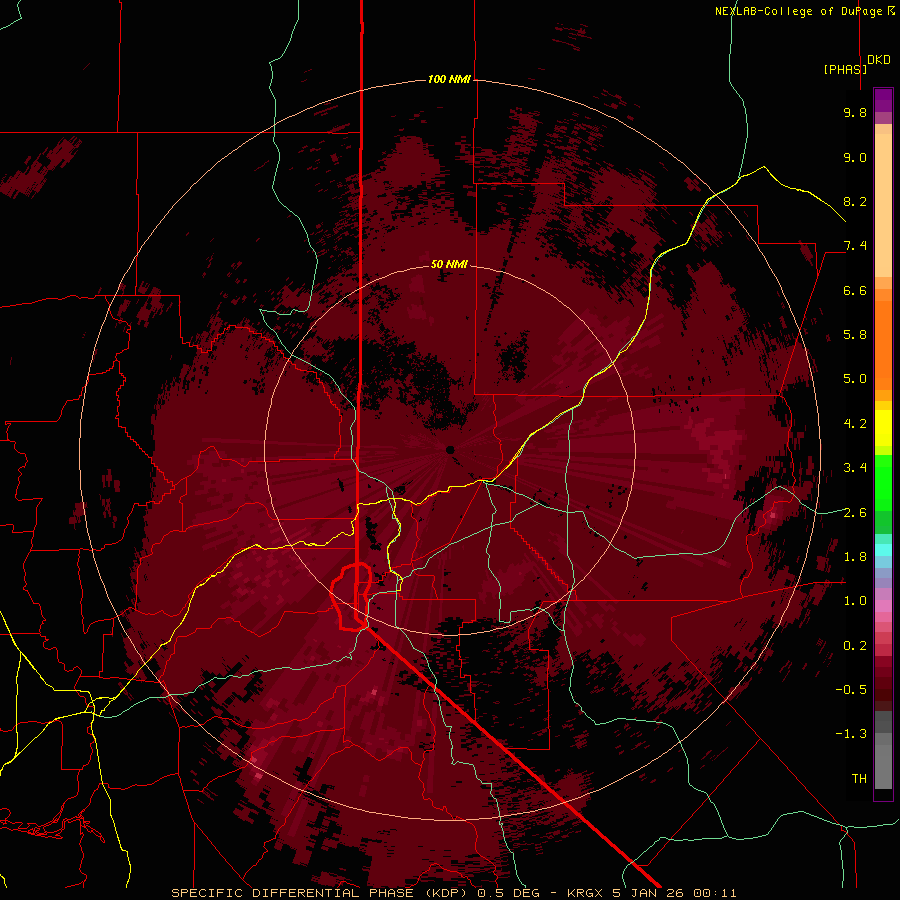Click the KRGX 5 JAN 26 00:11 timestamp caption

click(652, 893)
